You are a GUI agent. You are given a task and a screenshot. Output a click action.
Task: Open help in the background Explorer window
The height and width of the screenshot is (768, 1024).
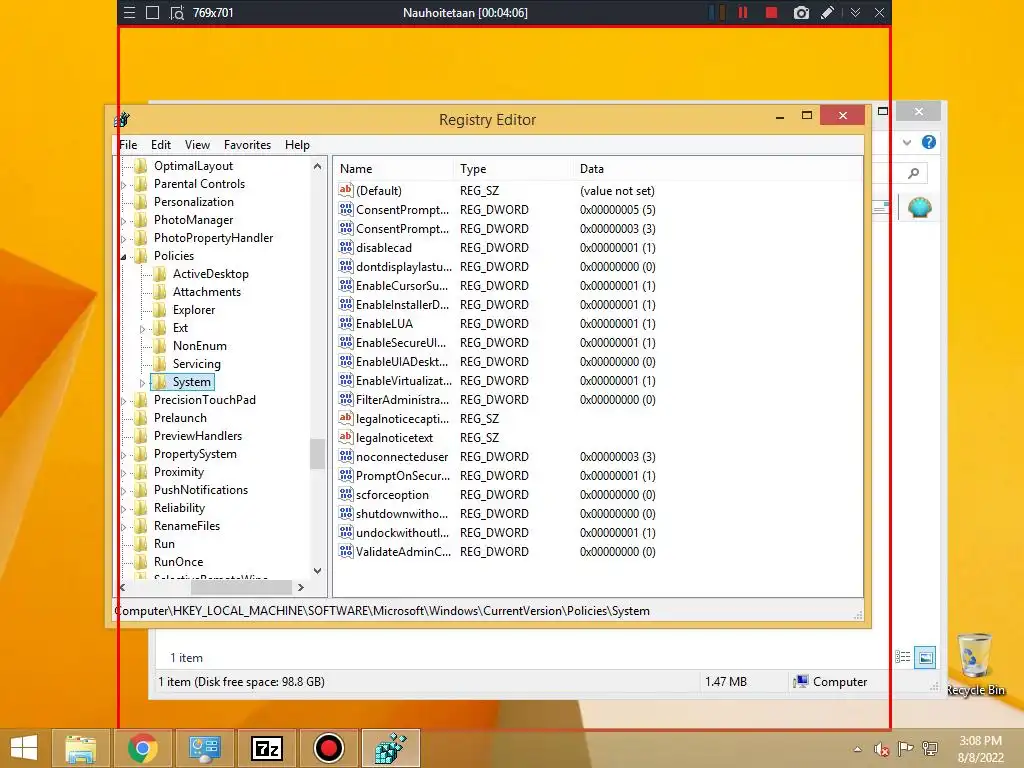pos(929,142)
